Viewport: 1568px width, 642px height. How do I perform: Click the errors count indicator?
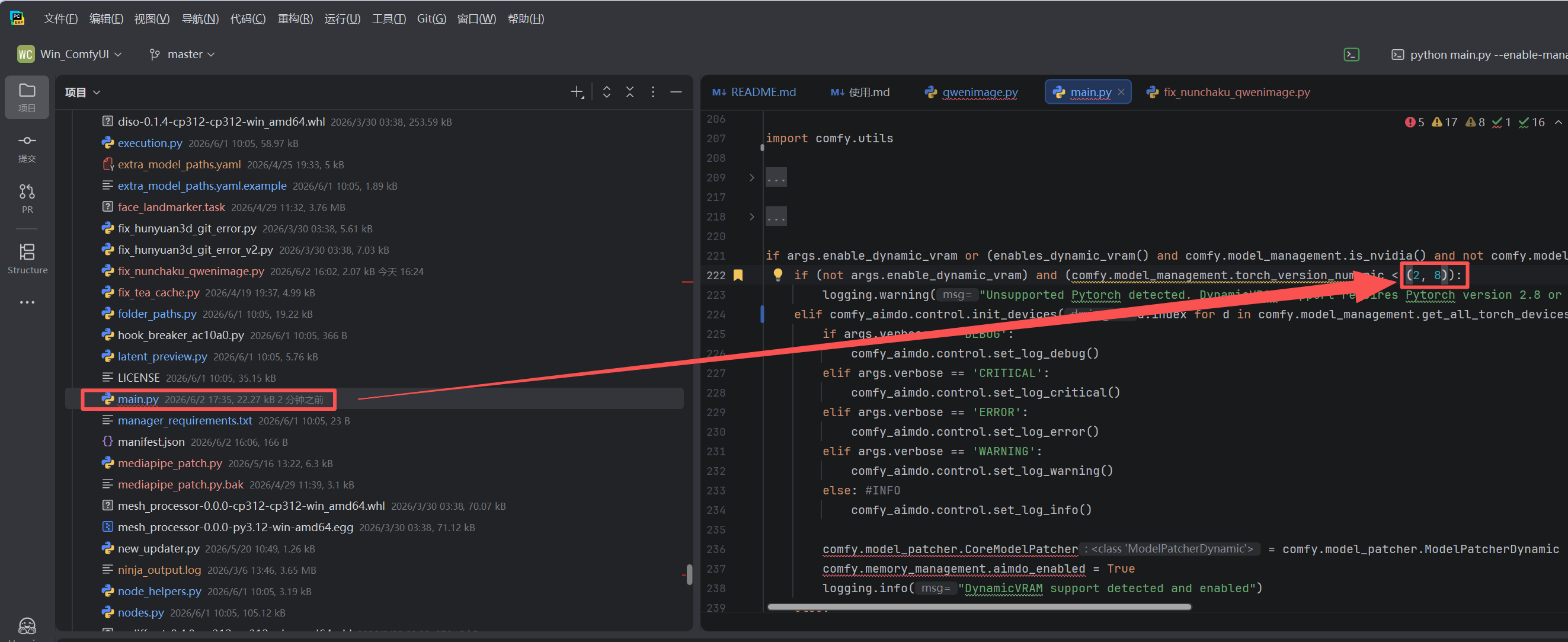click(1414, 123)
